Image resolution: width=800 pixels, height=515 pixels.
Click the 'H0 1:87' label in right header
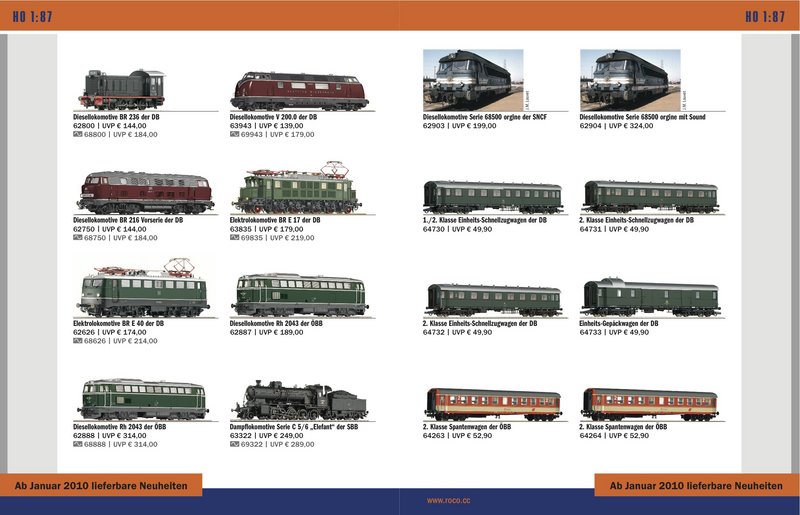point(765,17)
